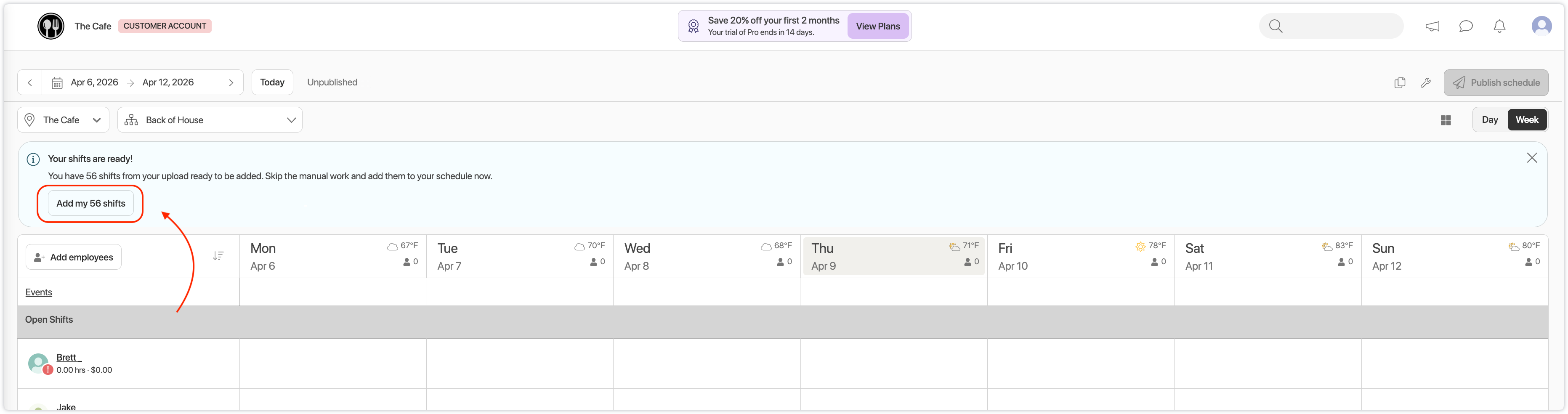Viewport: 1568px width, 414px height.
Task: Click in the search field
Action: (1339, 26)
